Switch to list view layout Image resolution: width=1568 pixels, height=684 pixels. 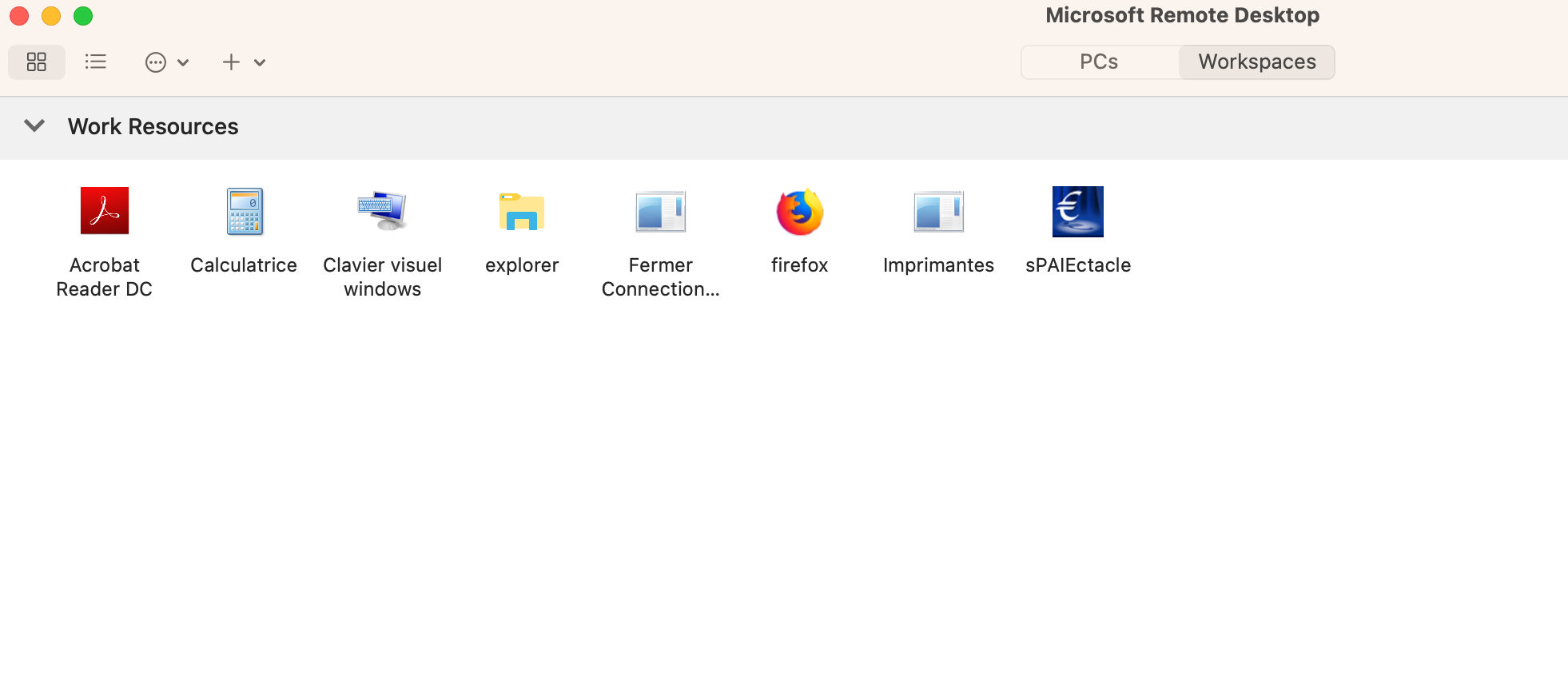click(x=95, y=62)
